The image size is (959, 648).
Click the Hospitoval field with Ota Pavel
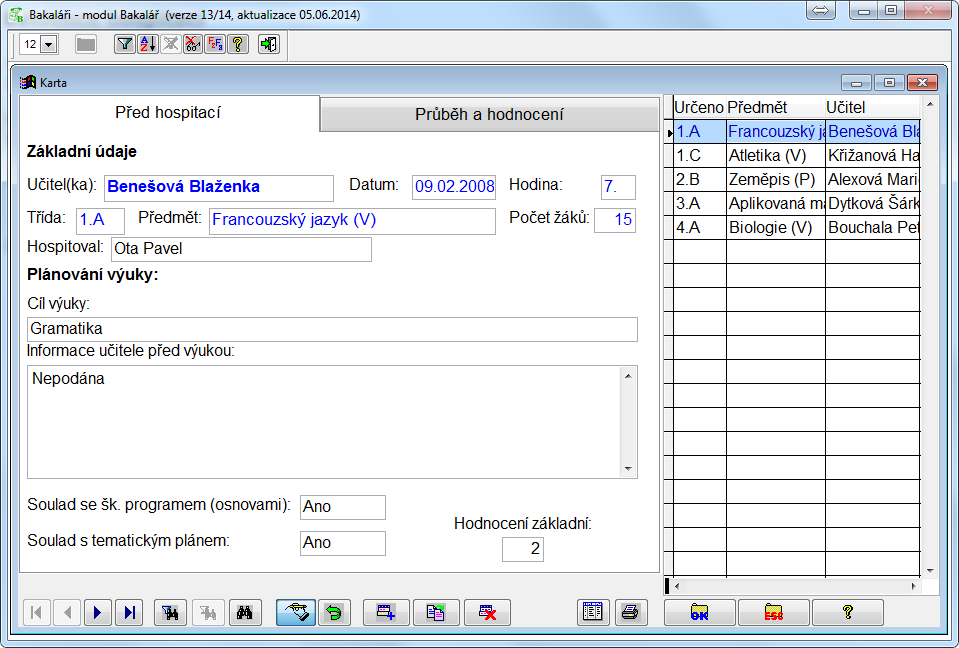tap(240, 249)
